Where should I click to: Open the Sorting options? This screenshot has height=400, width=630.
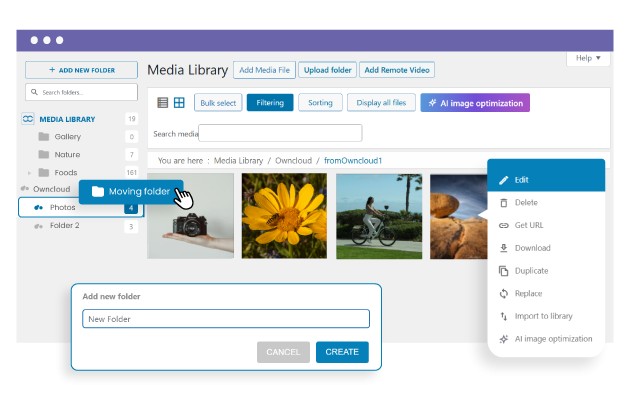coord(320,103)
